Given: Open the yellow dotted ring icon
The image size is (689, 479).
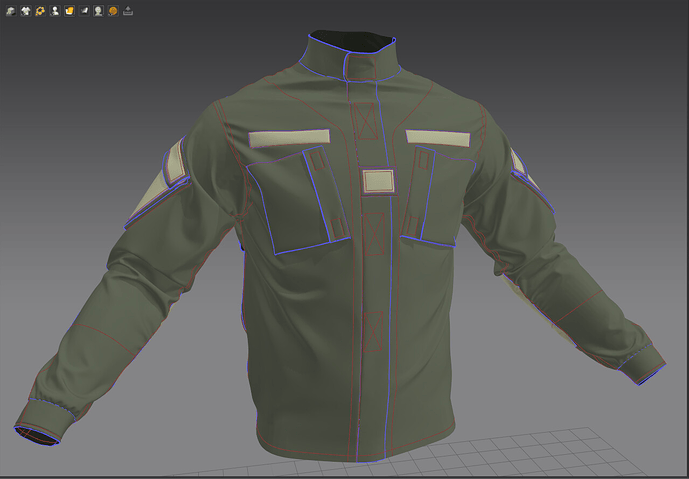Looking at the screenshot, I should tap(40, 11).
